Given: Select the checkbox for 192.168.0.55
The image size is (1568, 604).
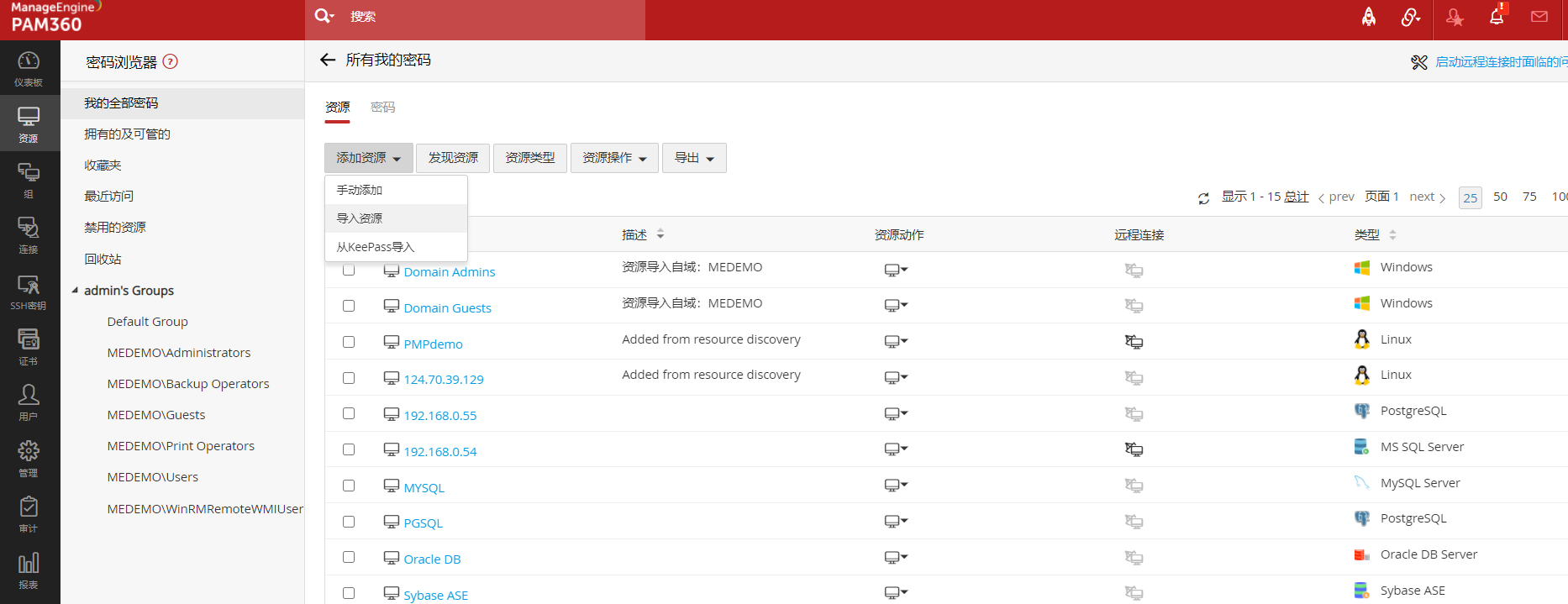Looking at the screenshot, I should coord(349,413).
